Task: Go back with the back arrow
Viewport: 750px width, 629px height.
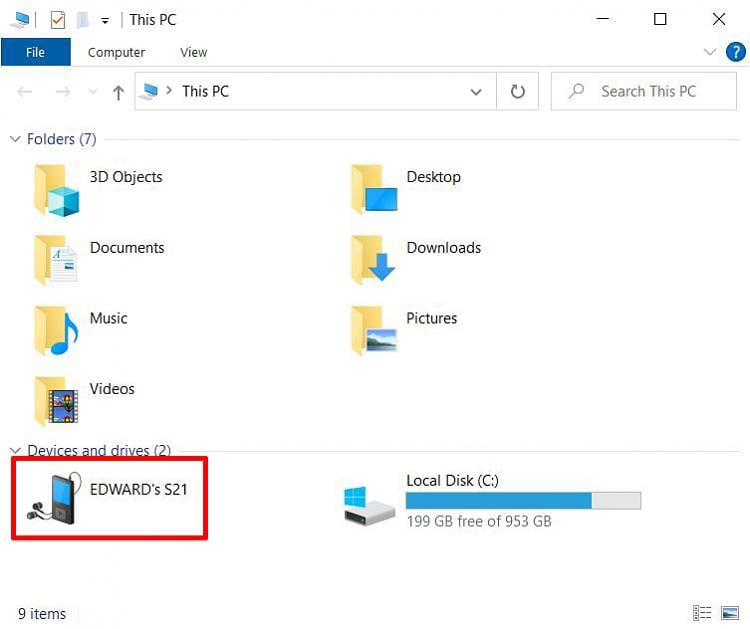Action: coord(24,91)
